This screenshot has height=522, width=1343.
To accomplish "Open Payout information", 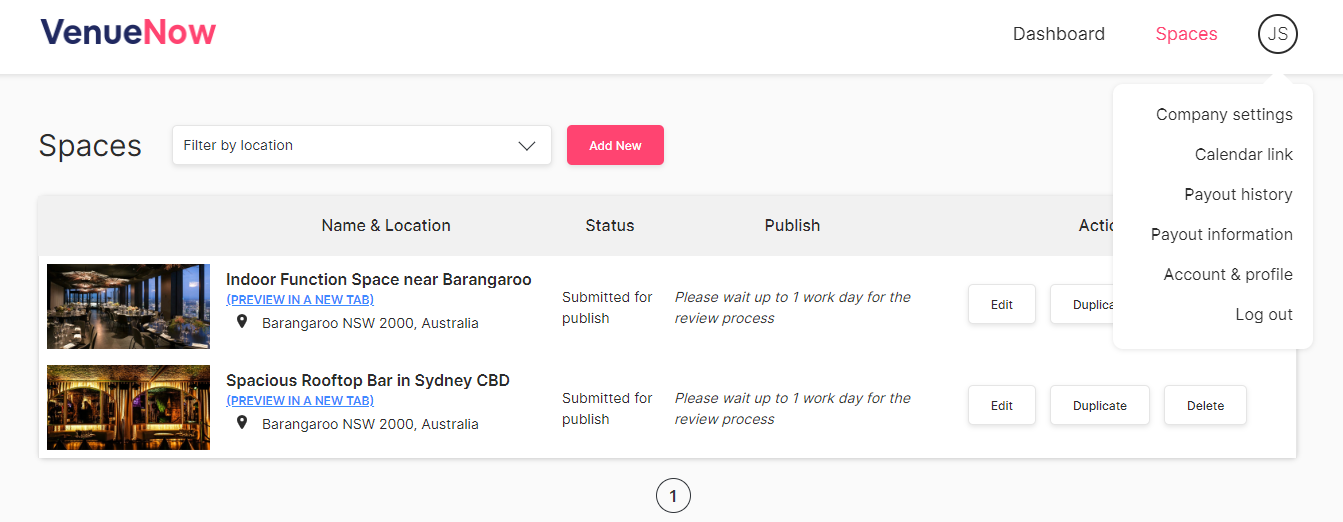I will 1222,234.
